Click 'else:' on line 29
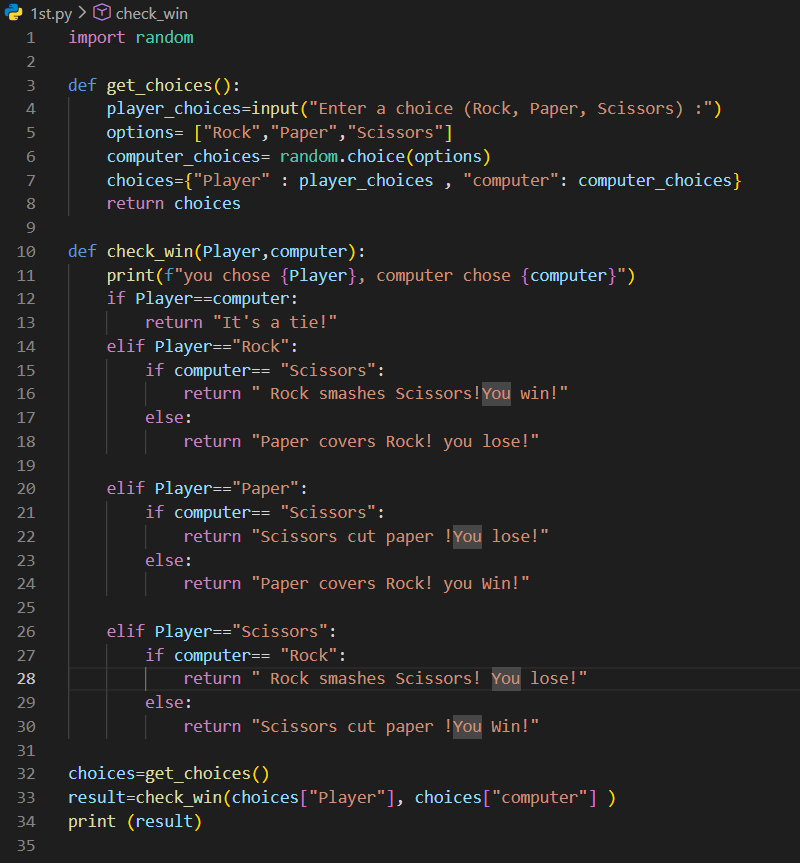Viewport: 800px width, 863px height. pyautogui.click(x=169, y=703)
